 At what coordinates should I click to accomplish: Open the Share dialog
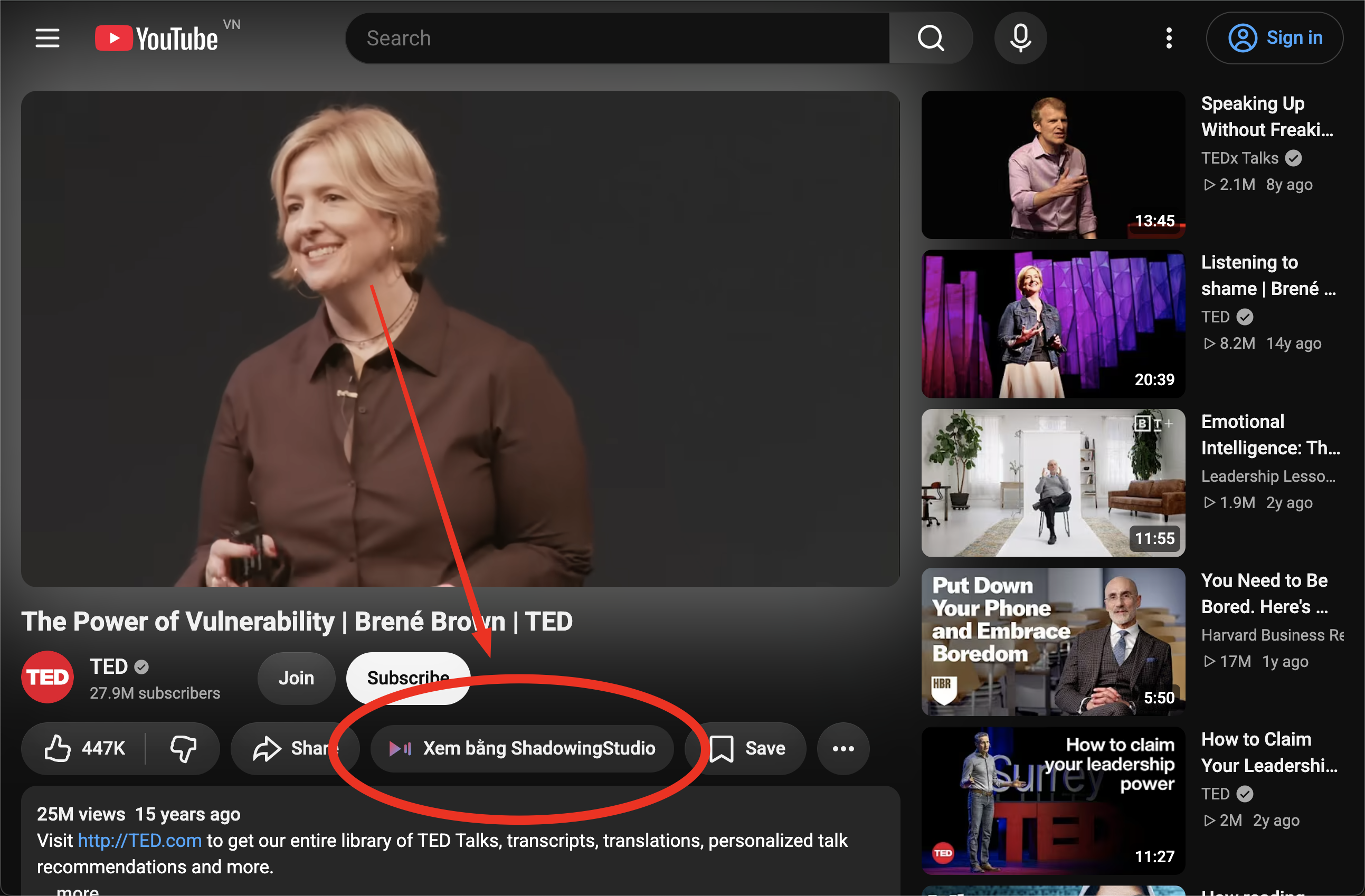pyautogui.click(x=295, y=748)
